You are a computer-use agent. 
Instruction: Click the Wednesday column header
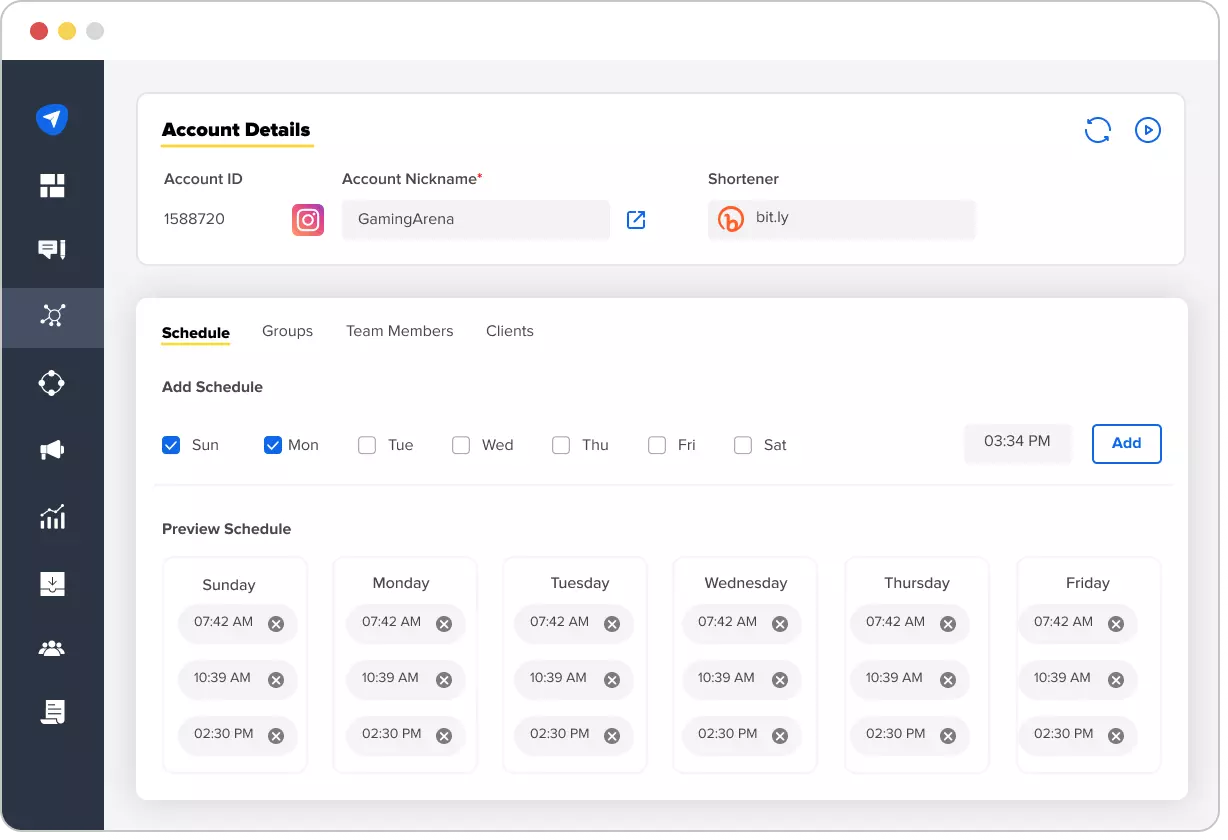pyautogui.click(x=746, y=583)
